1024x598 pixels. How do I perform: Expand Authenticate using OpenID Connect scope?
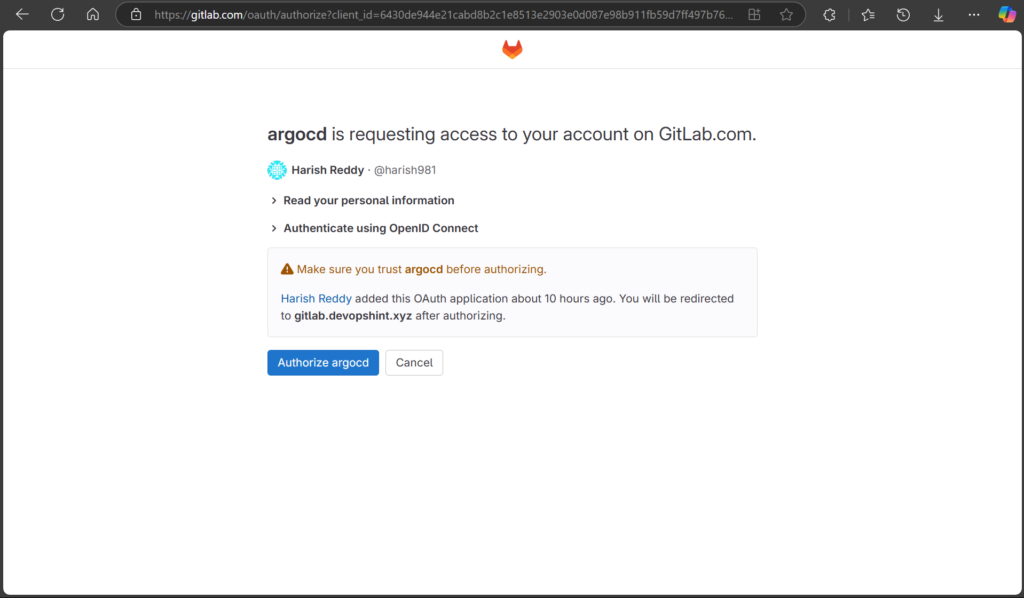(x=374, y=228)
